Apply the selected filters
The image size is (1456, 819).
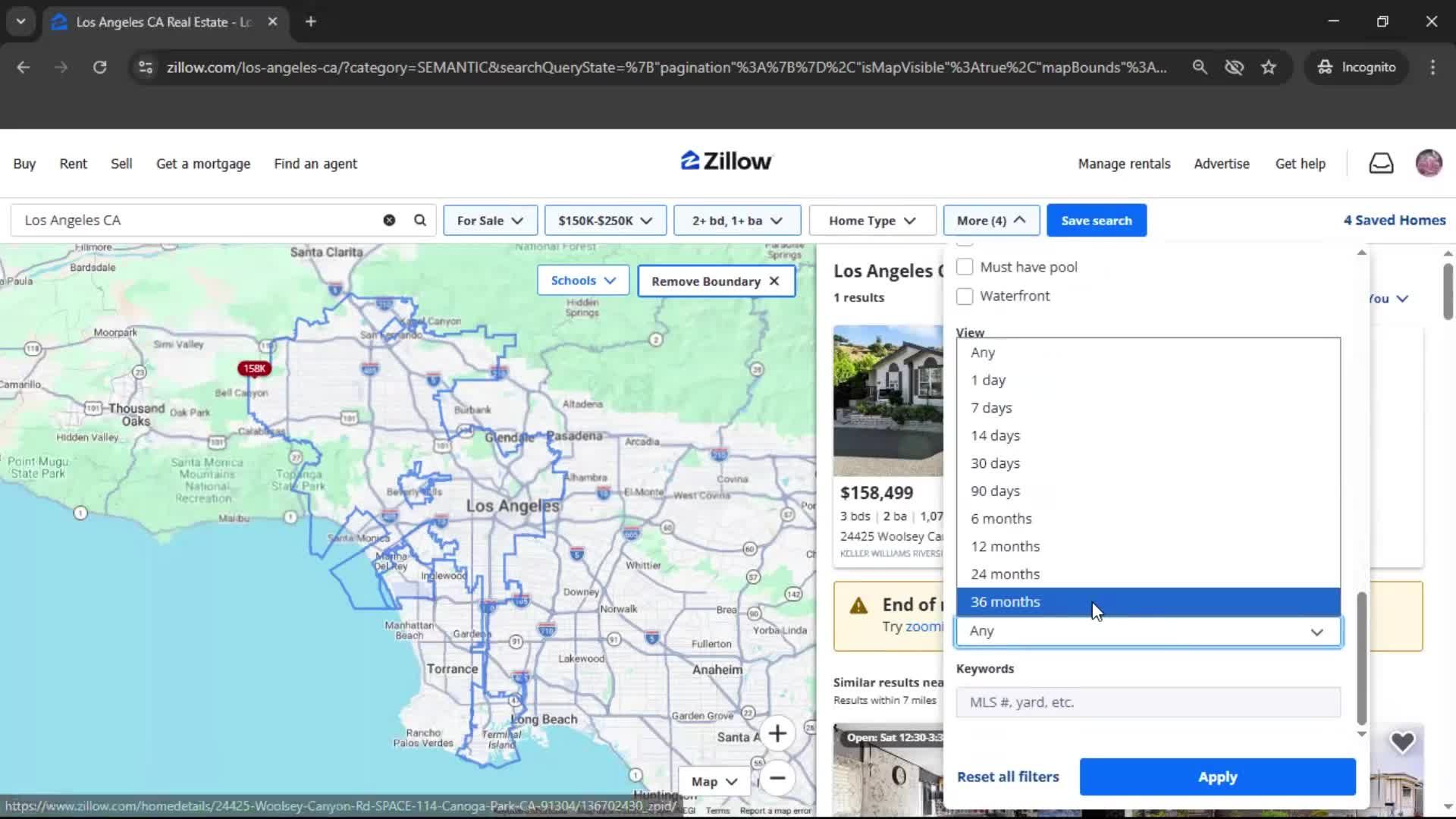[1216, 777]
